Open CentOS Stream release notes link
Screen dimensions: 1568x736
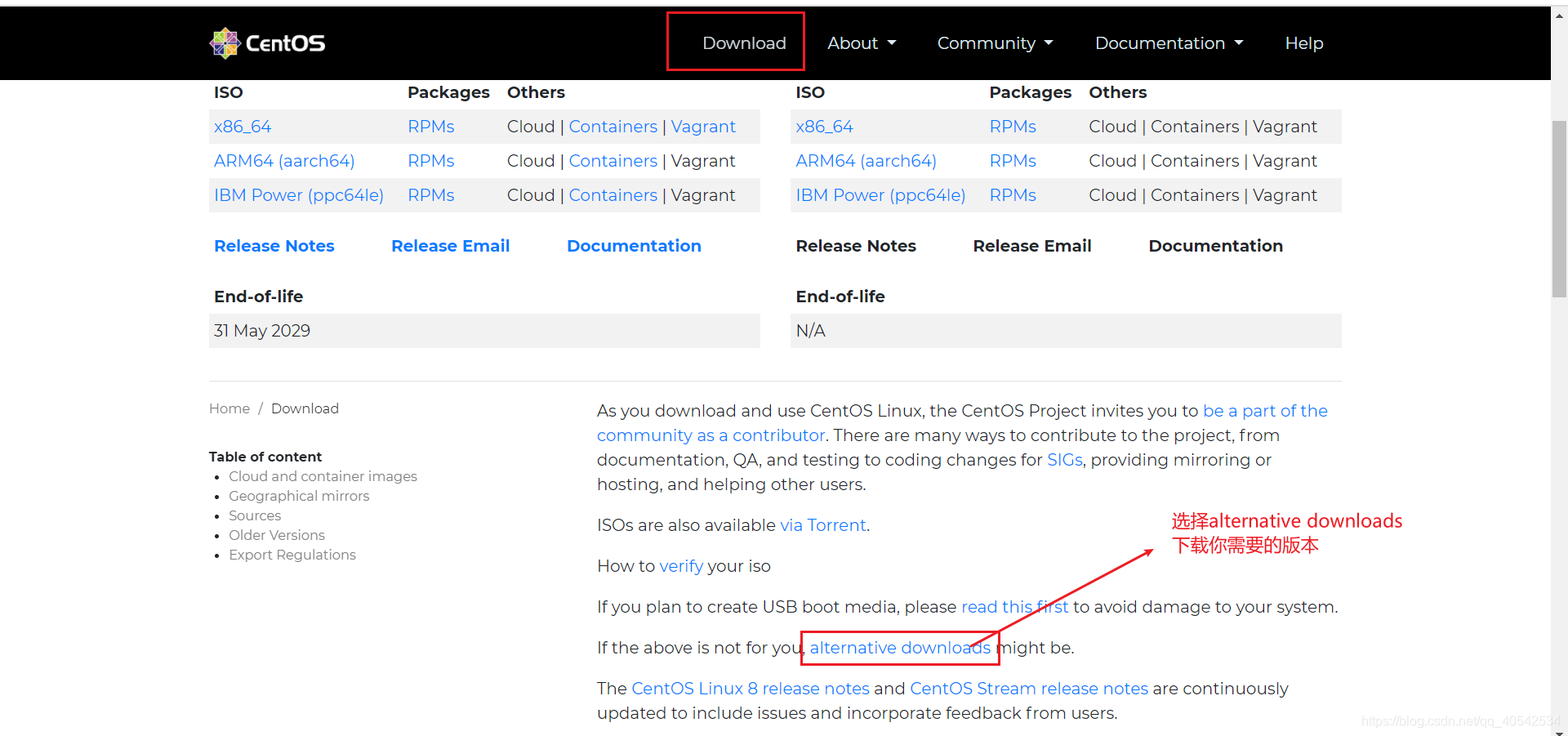tap(1029, 689)
